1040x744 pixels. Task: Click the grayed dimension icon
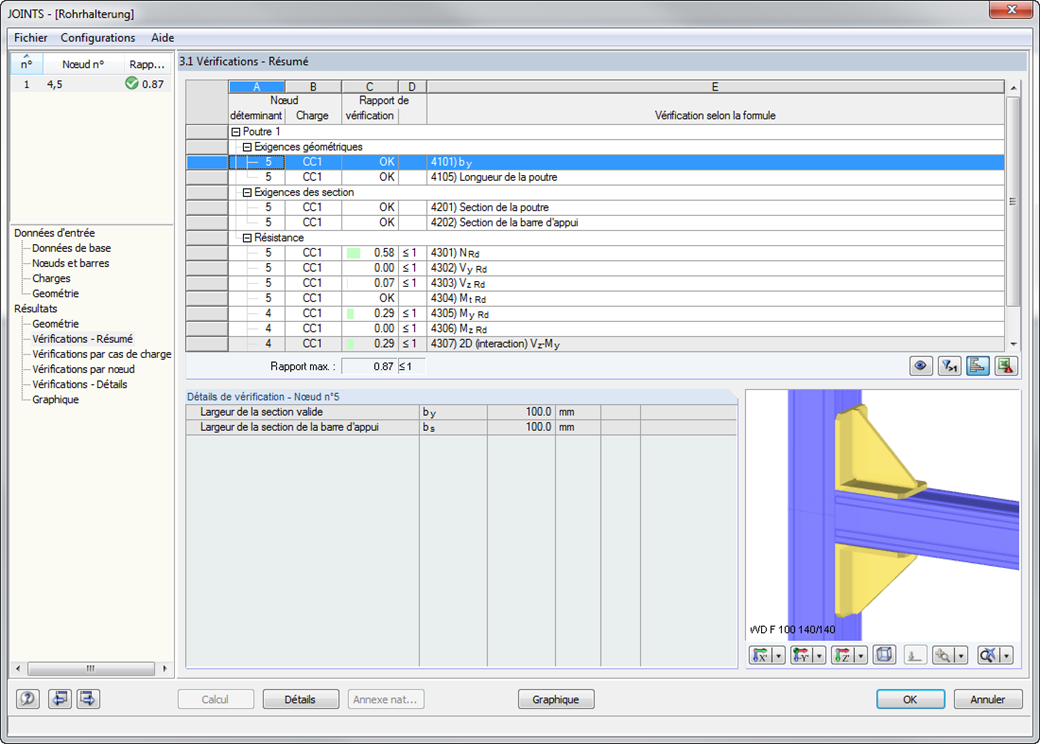pyautogui.click(x=915, y=656)
